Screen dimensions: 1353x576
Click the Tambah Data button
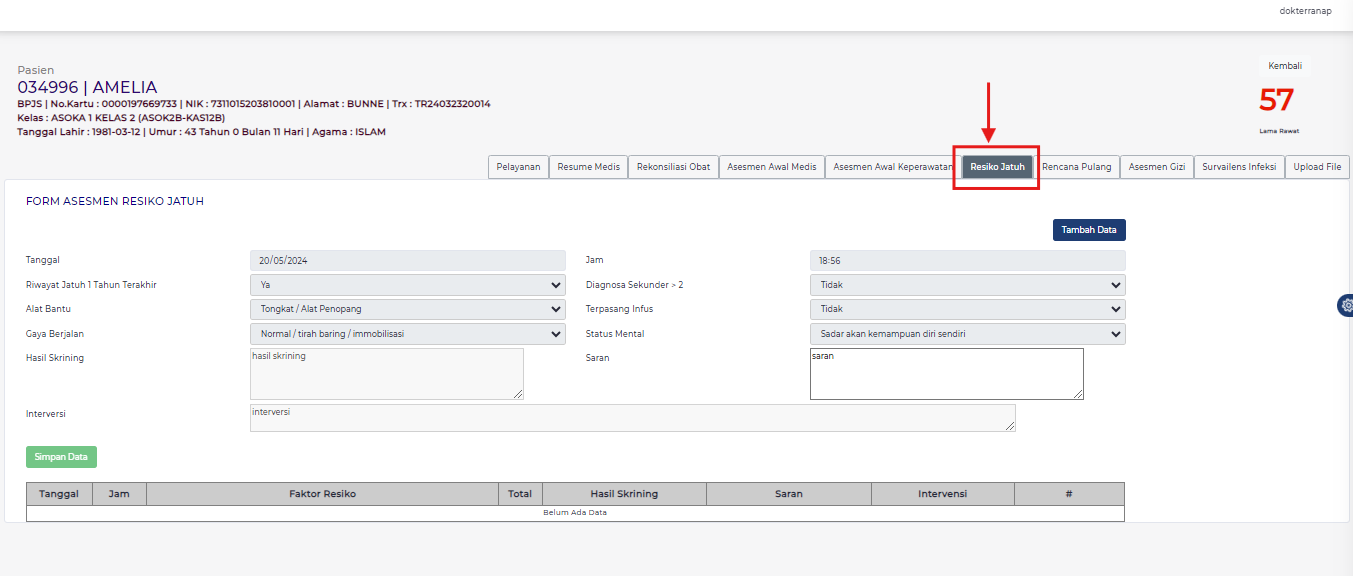(1089, 230)
